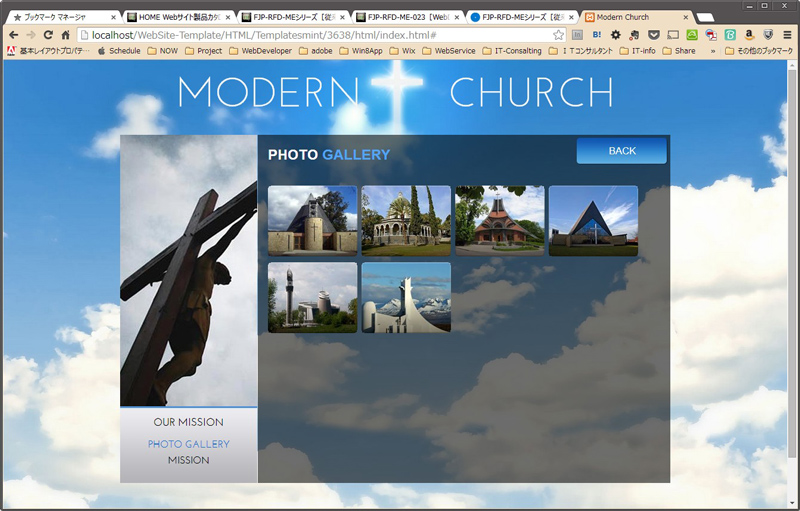Click the Amazon extension icon
This screenshot has height=511, width=800.
click(x=749, y=34)
